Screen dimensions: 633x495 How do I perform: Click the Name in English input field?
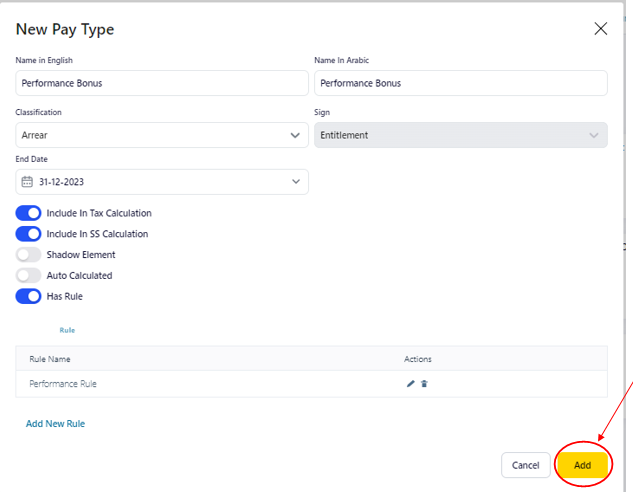(162, 83)
